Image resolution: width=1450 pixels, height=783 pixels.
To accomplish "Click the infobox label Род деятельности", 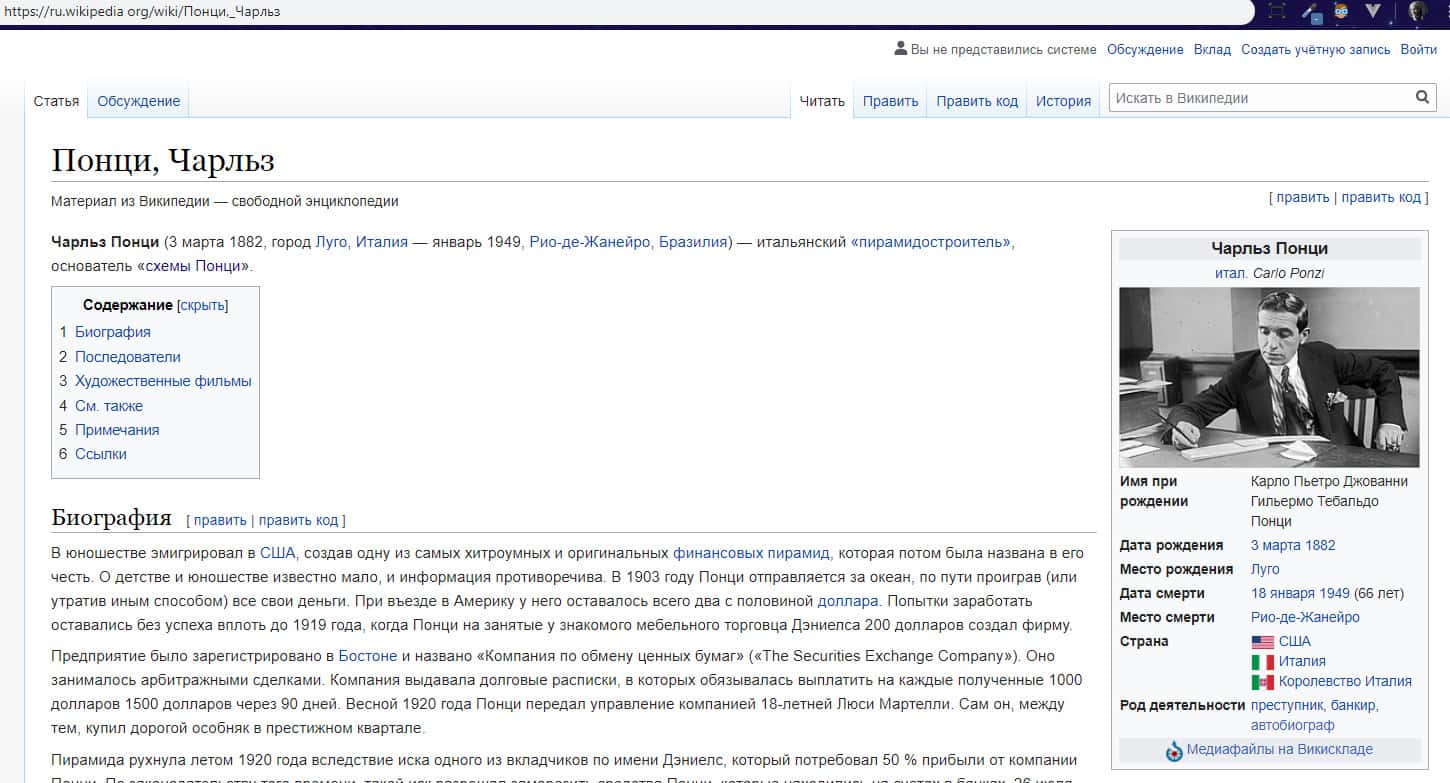I will coord(1182,705).
